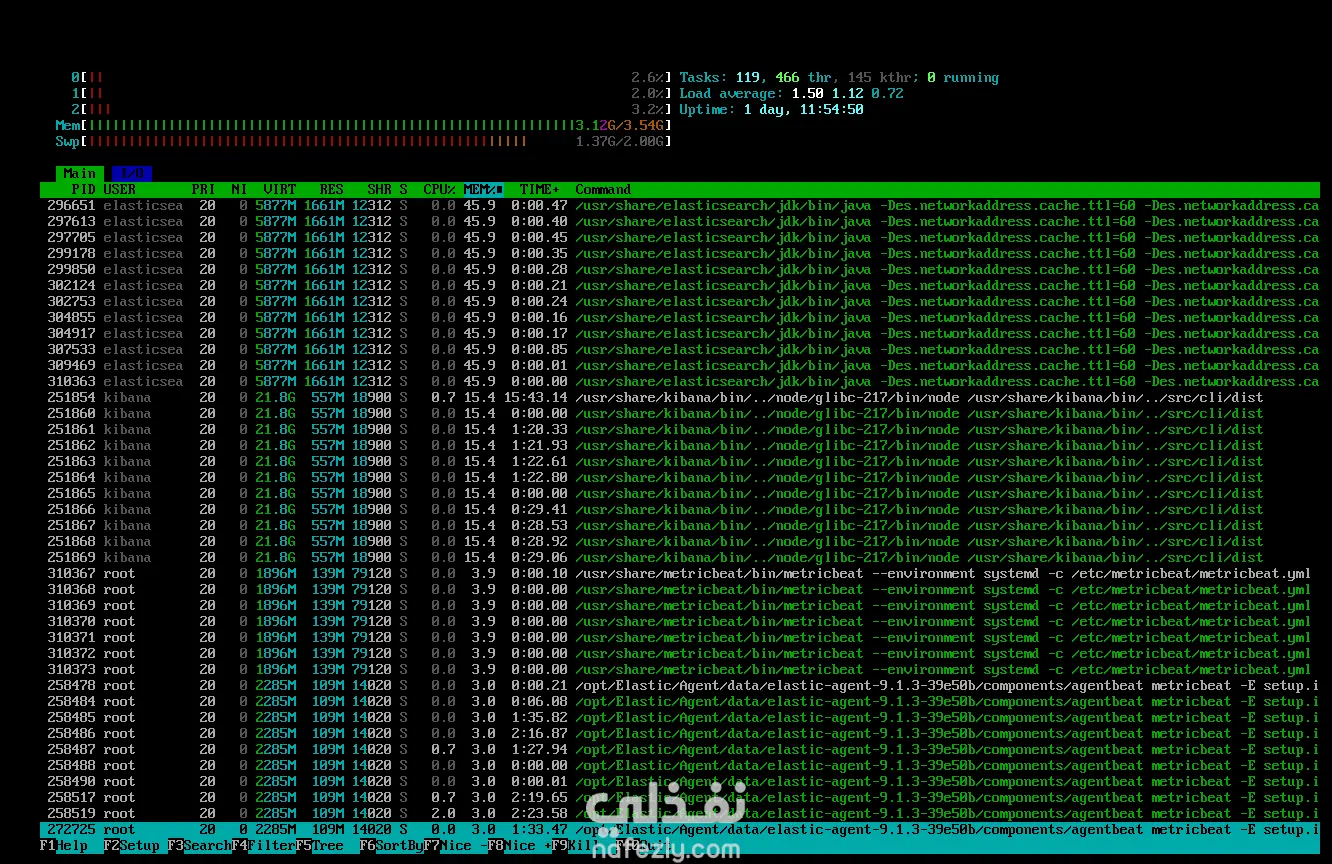Image resolution: width=1332 pixels, height=864 pixels.
Task: Sort by the Command column header
Action: pos(603,189)
